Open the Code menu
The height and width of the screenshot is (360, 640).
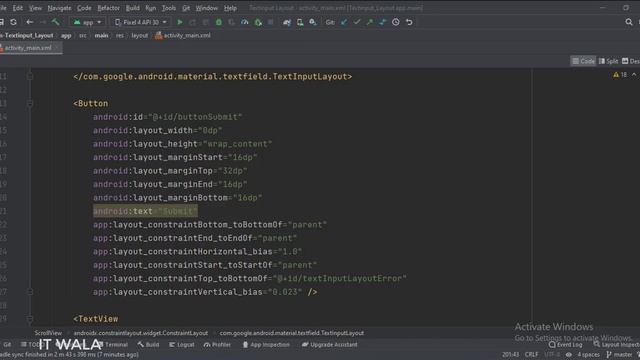tap(84, 8)
